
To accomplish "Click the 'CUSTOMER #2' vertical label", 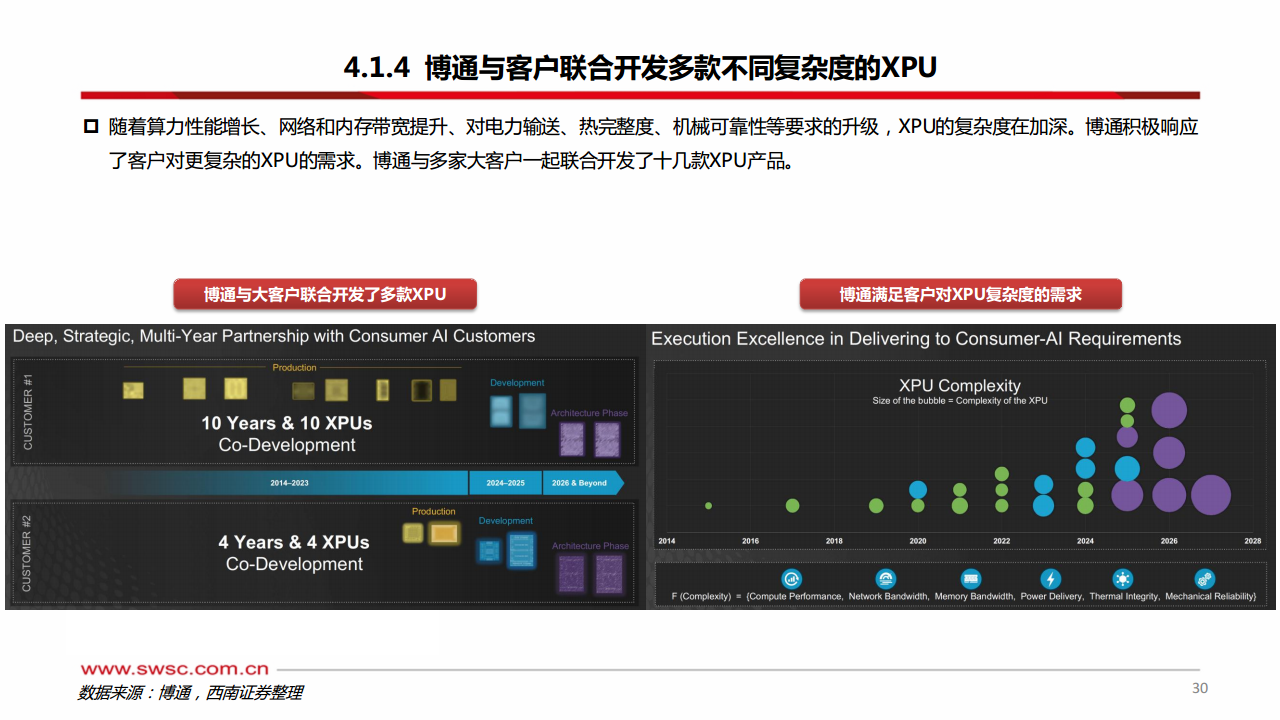I will 28,553.
